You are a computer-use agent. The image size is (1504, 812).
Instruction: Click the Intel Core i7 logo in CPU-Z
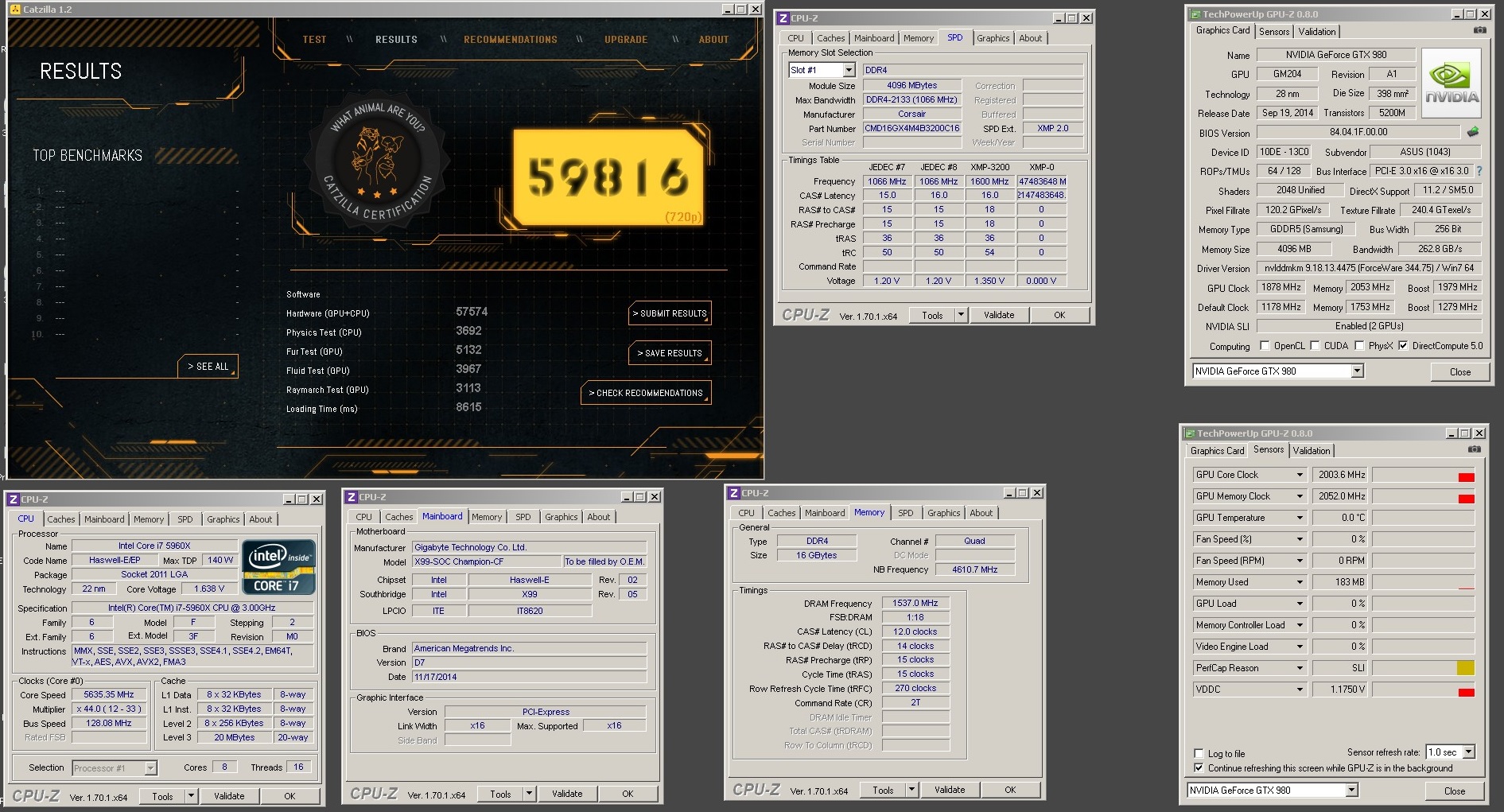click(278, 567)
